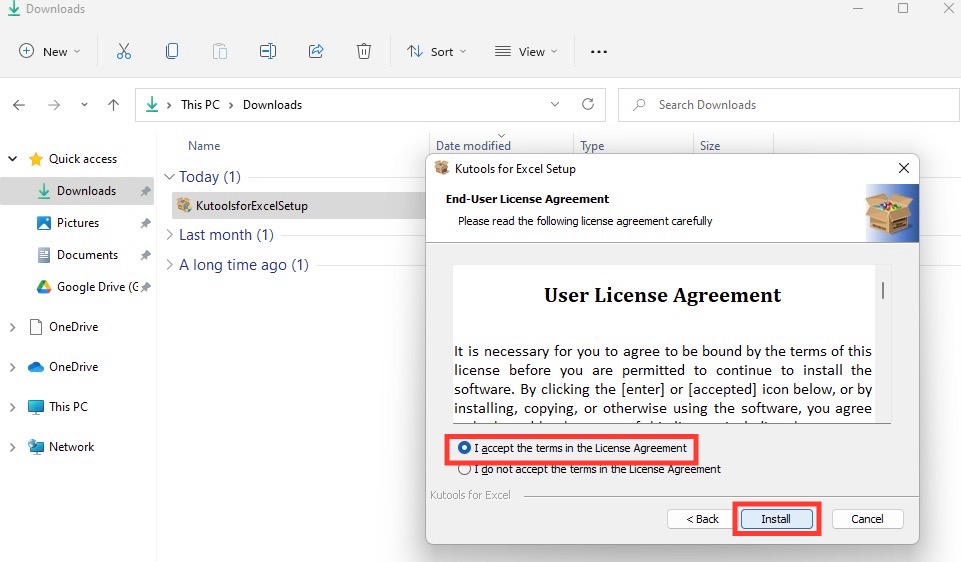Select I do not accept radio button
Image resolution: width=961 pixels, height=562 pixels.
pos(464,469)
